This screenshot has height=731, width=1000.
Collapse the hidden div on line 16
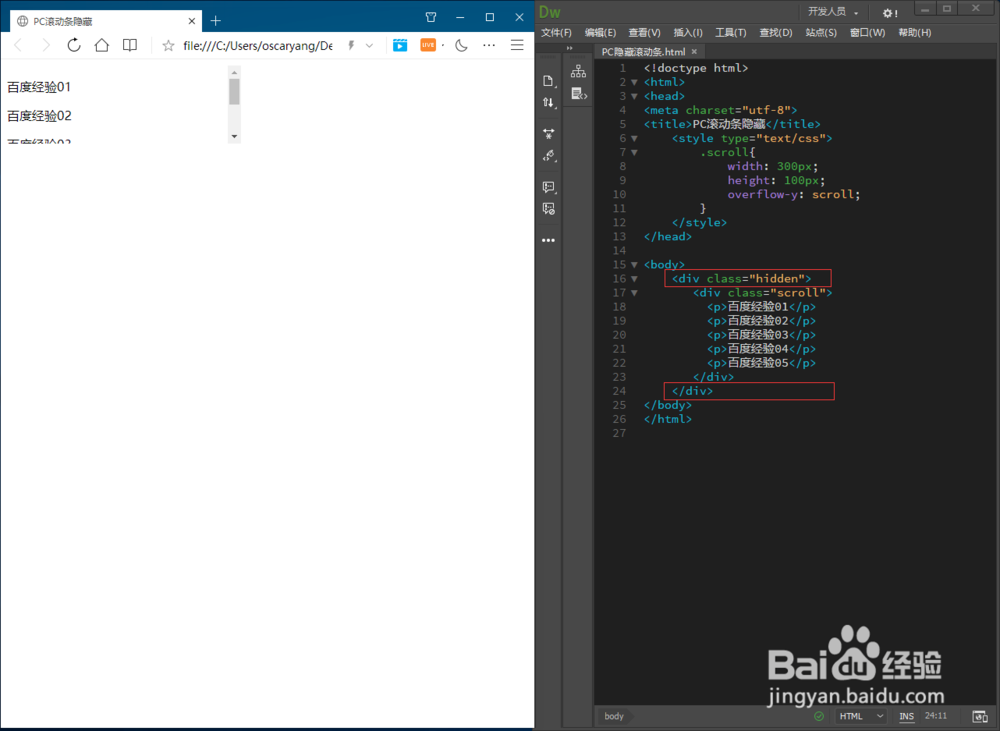pos(634,279)
